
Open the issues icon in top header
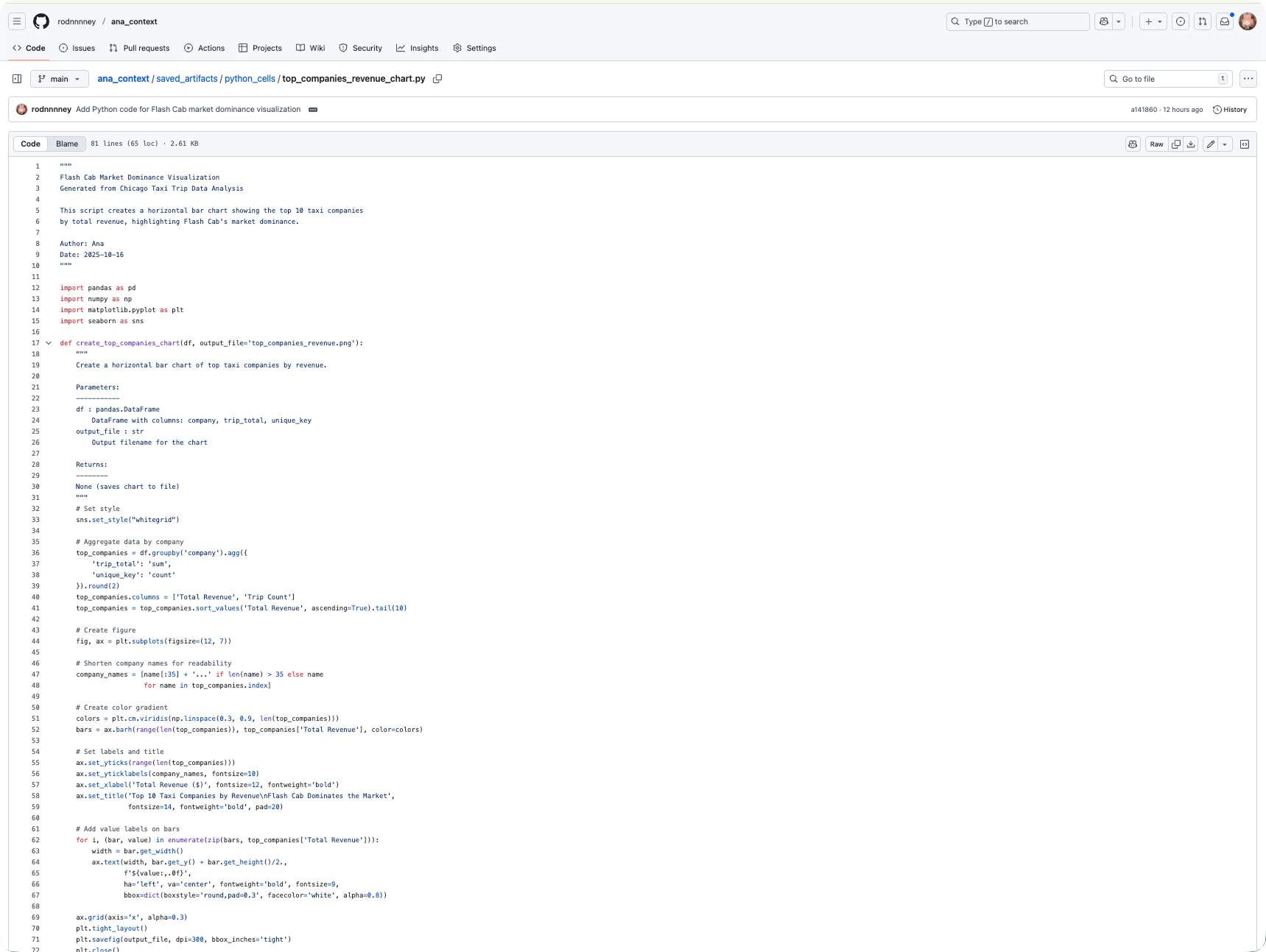coord(1181,21)
